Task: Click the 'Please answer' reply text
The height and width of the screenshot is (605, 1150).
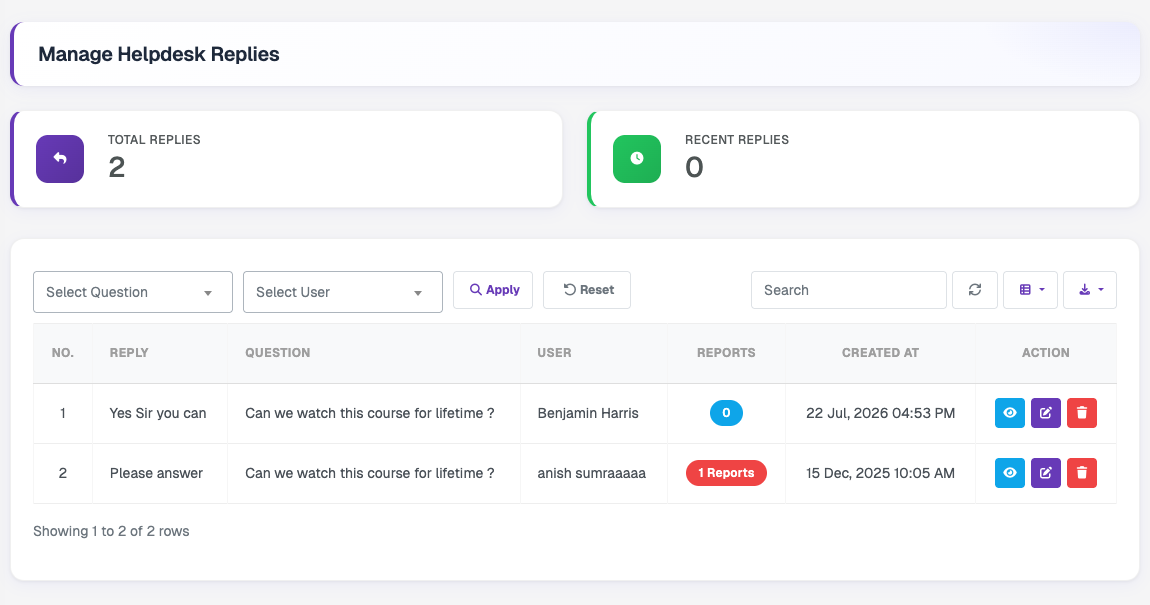Action: click(x=156, y=473)
